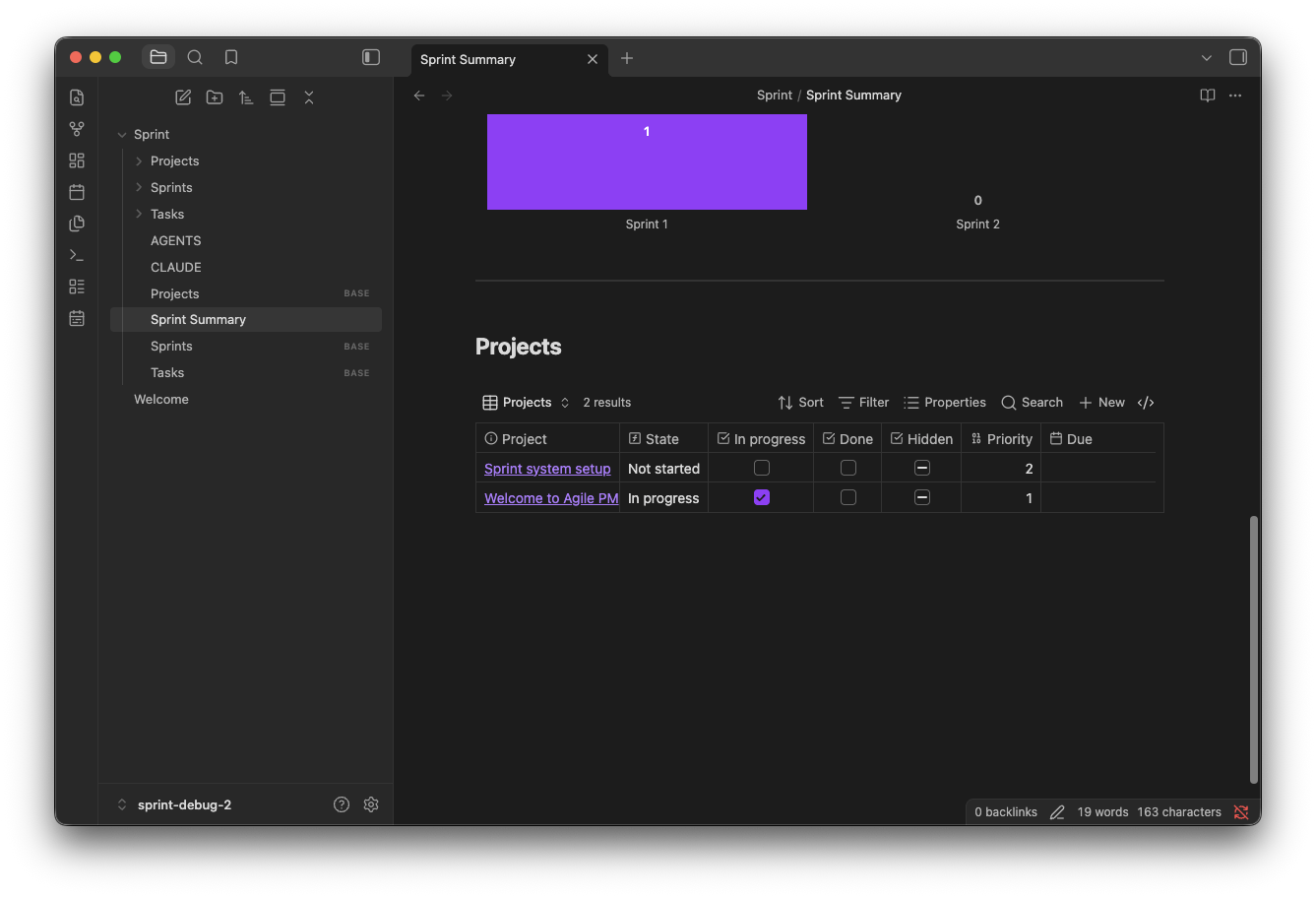
Task: Open settings gear icon
Action: point(371,804)
